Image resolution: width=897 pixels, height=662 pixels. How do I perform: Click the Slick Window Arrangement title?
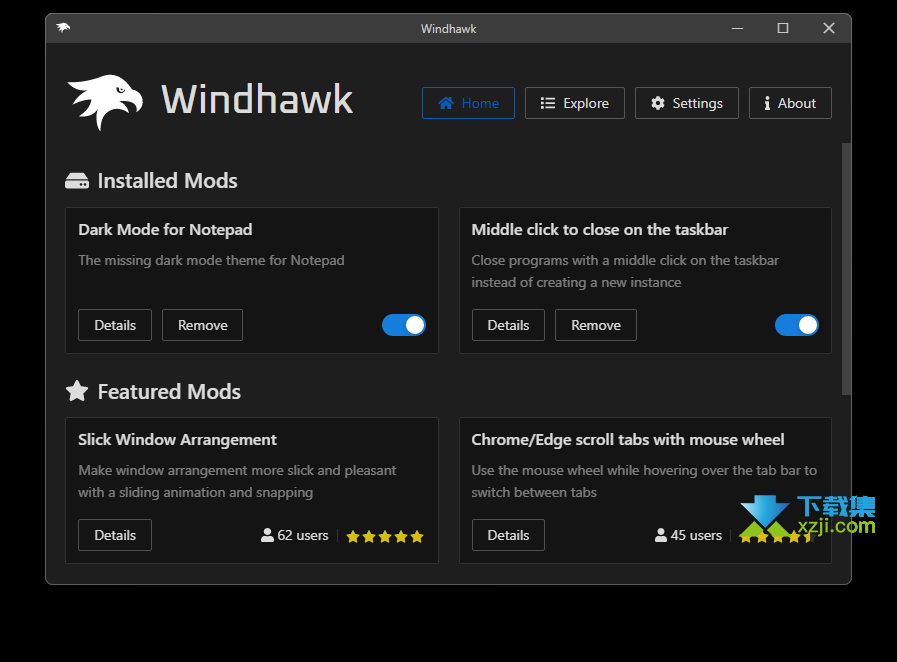click(x=177, y=439)
